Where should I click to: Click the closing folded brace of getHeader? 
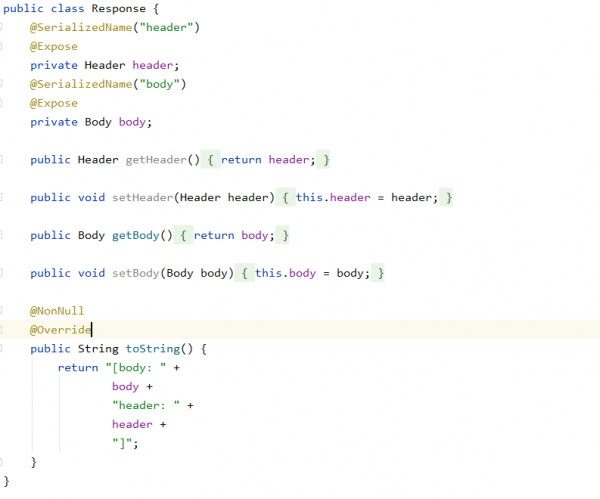323,160
